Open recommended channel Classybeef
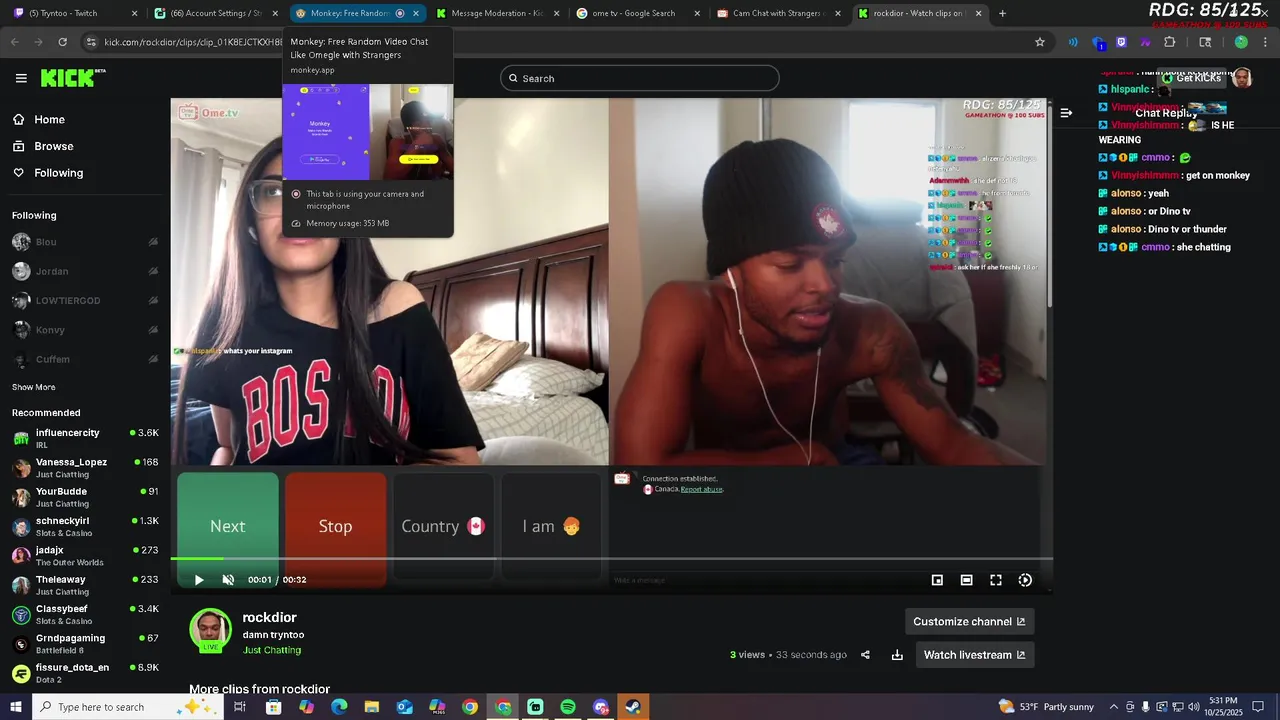This screenshot has height=720, width=1280. 85,614
